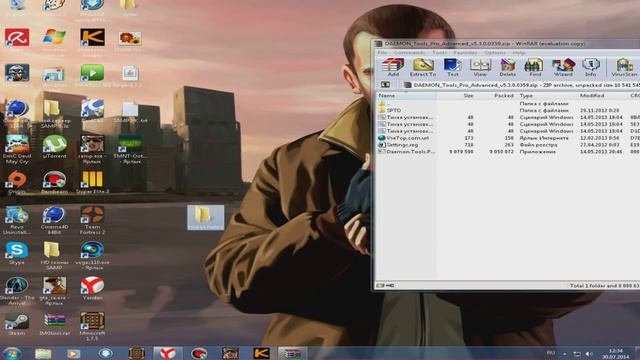Select the Cinema4D 64Bit desktop shortcut

tap(54, 221)
